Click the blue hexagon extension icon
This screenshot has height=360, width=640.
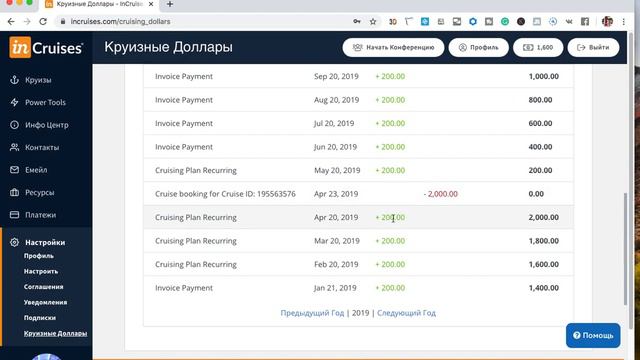[473, 22]
